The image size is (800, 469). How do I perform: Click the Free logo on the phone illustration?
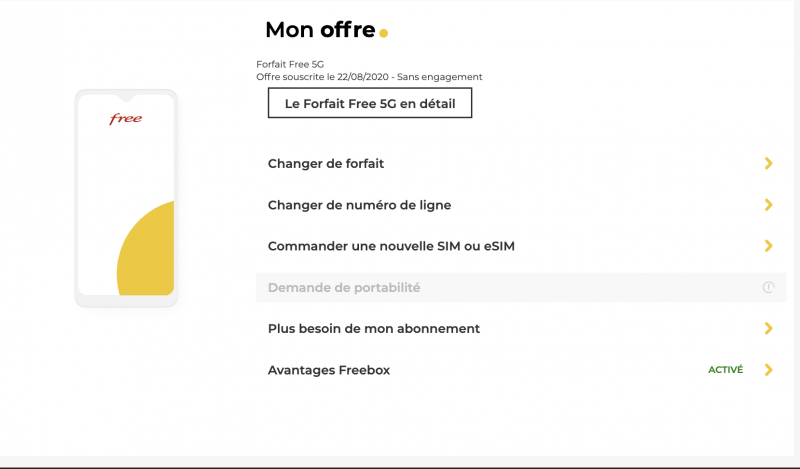coord(125,119)
